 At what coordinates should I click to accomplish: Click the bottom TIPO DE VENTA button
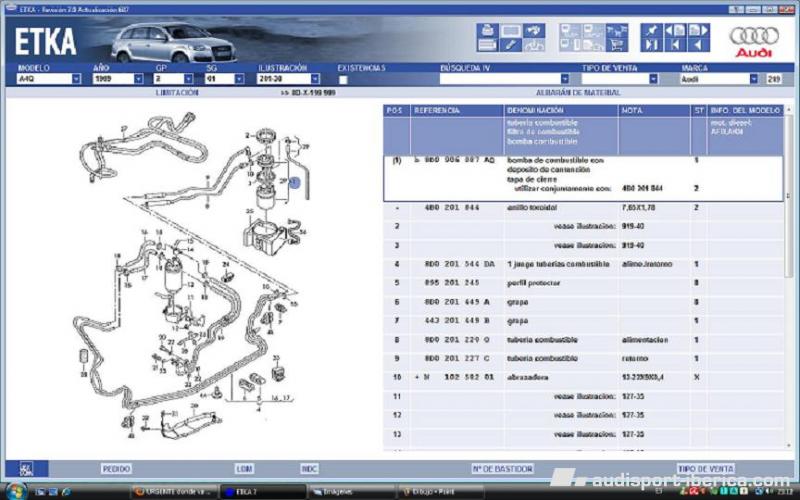pos(706,469)
